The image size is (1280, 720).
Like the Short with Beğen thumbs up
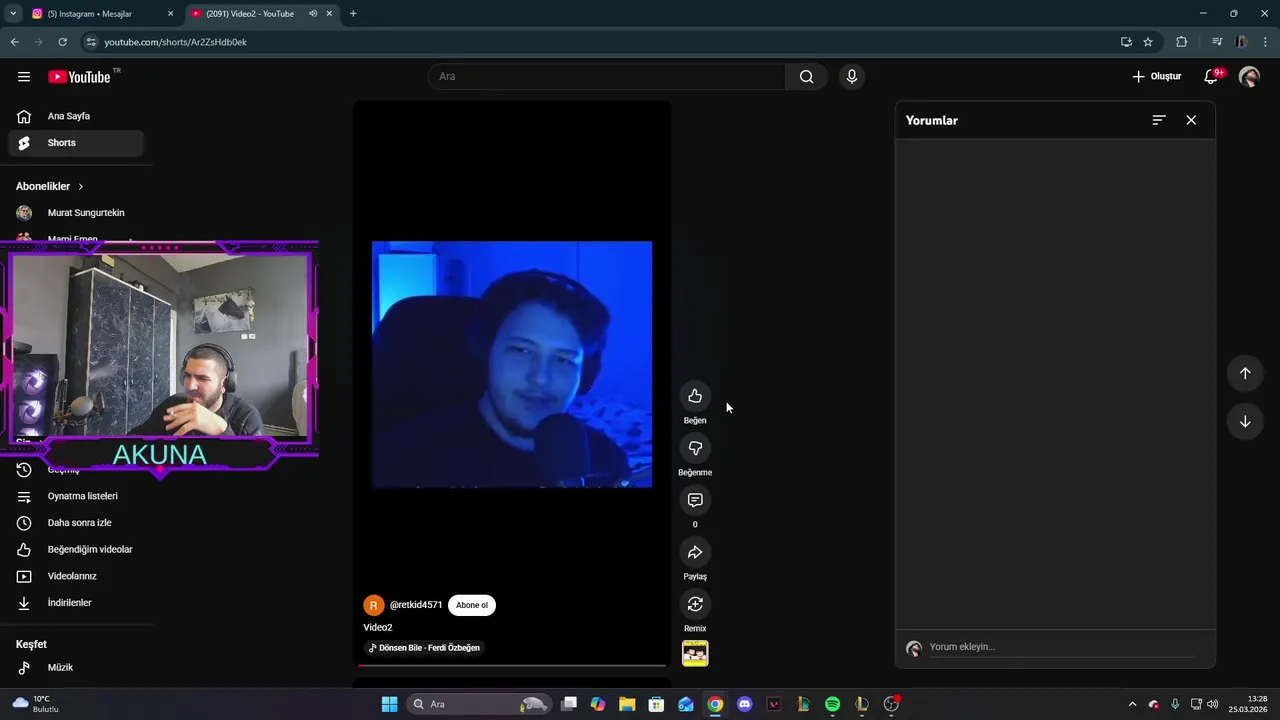tap(695, 396)
